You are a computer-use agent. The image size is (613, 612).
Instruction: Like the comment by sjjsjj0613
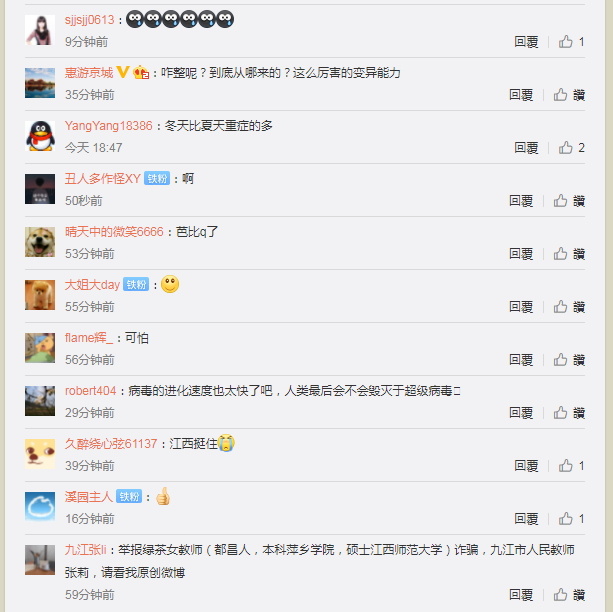tap(571, 42)
